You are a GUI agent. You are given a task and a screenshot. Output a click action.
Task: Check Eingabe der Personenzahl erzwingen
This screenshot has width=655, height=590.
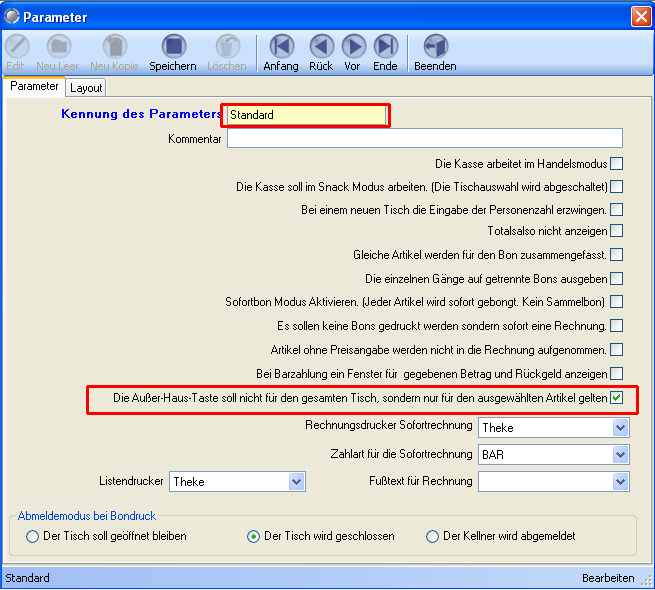click(x=616, y=209)
